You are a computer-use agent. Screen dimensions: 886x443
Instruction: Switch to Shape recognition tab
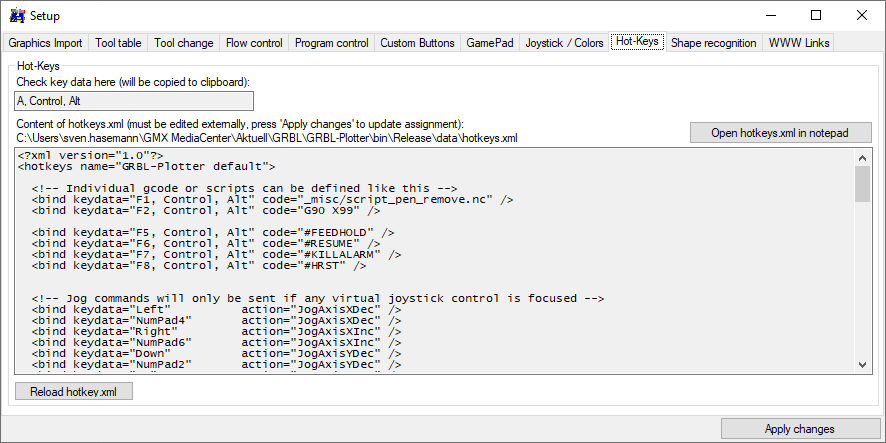(713, 43)
